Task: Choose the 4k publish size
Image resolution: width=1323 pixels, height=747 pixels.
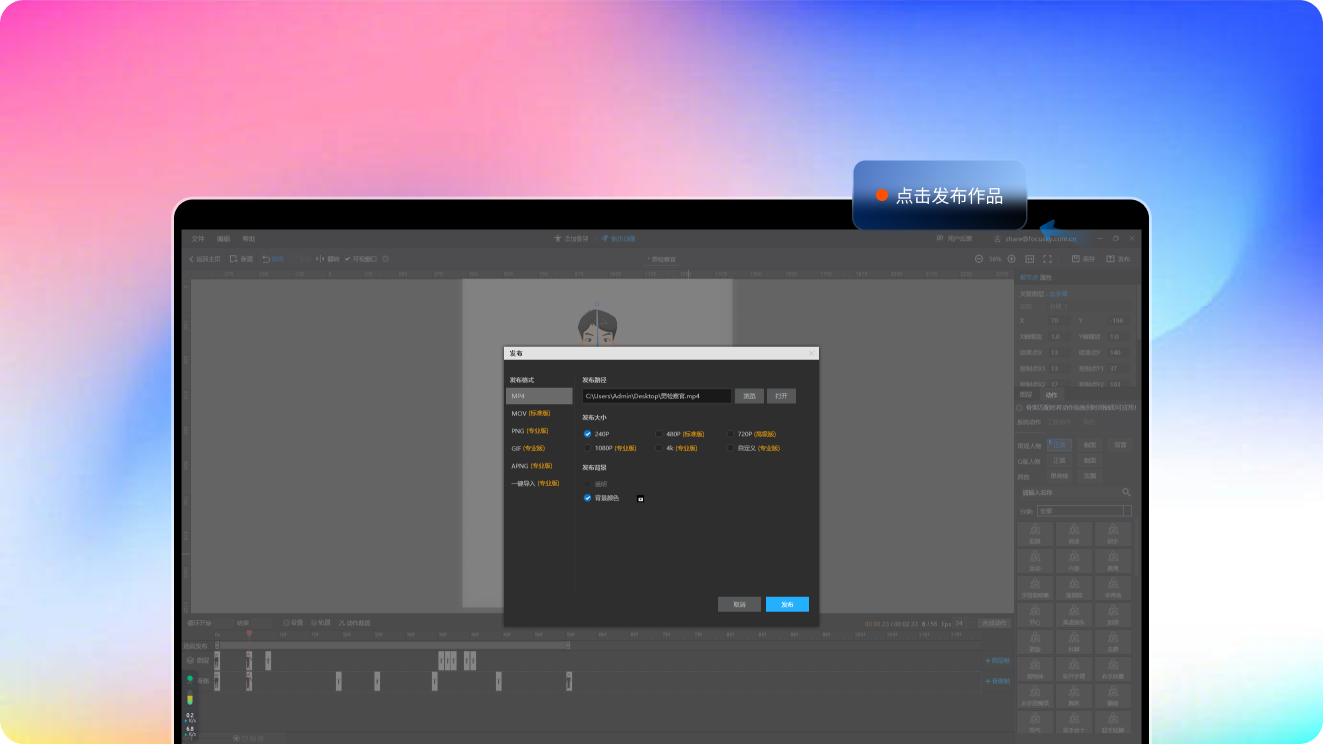Action: 676,448
